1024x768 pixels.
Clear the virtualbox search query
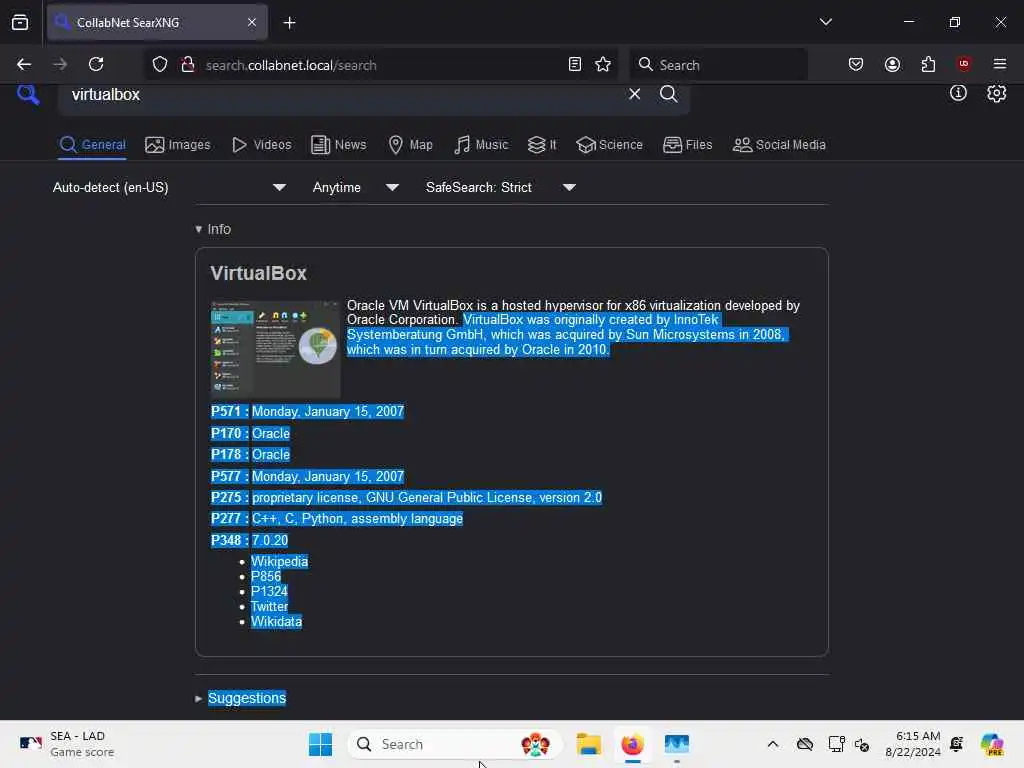click(634, 94)
